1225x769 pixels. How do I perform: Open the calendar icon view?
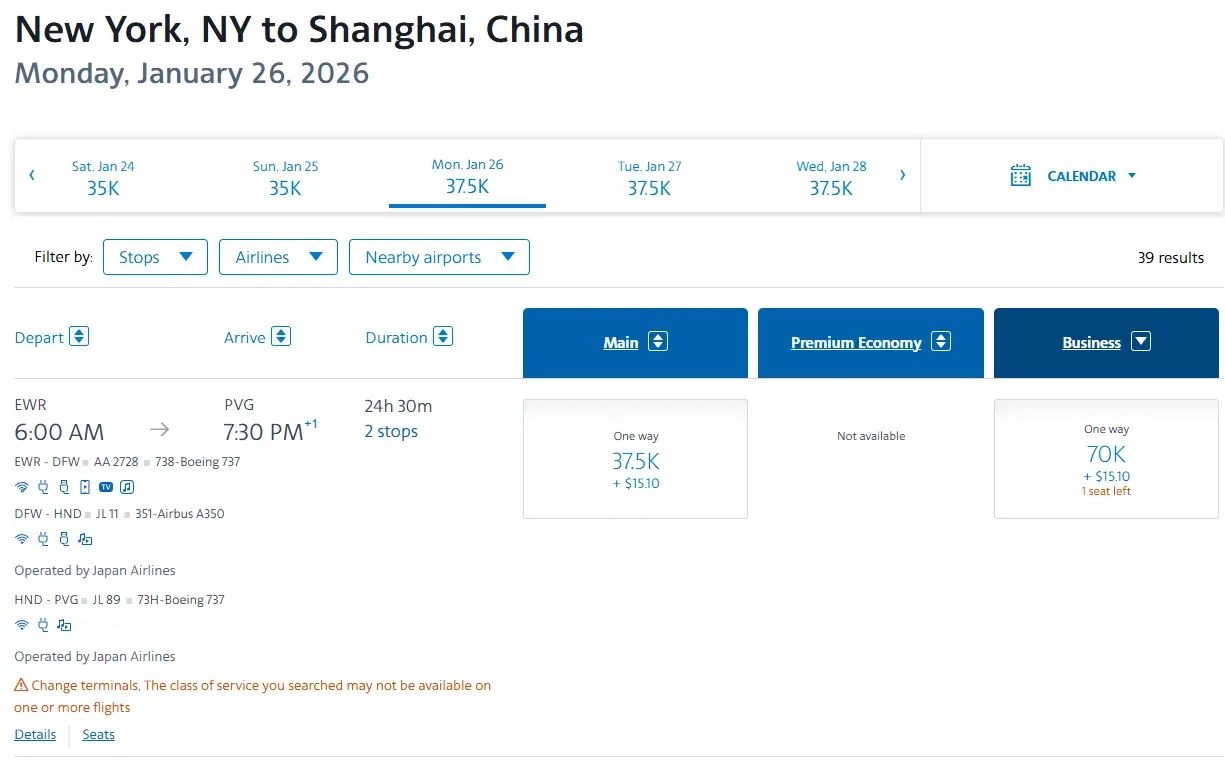coord(1020,176)
